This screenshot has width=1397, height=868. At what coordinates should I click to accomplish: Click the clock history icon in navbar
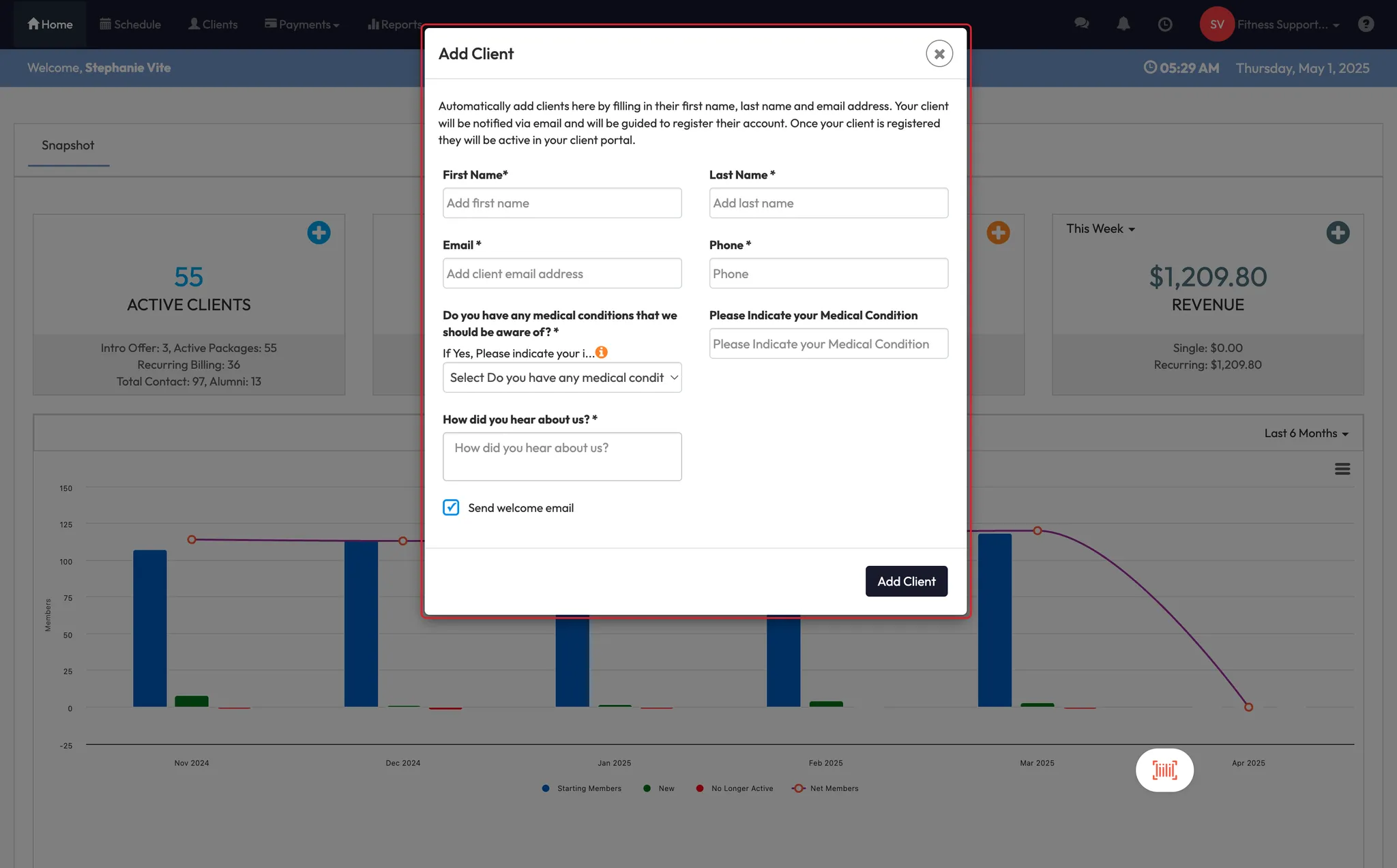(1165, 25)
